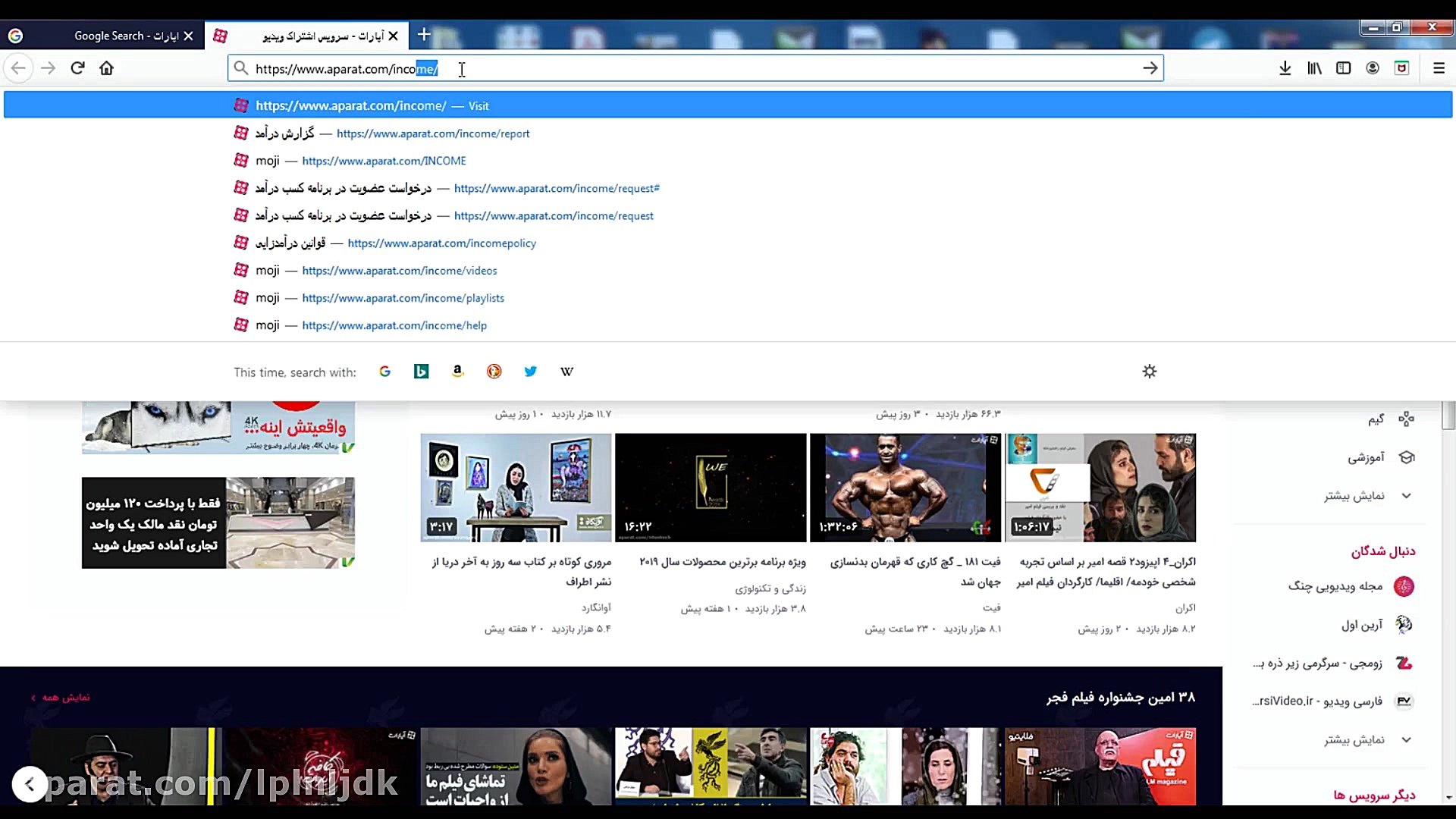Search with the Bing icon
This screenshot has height=819, width=1456.
(421, 372)
